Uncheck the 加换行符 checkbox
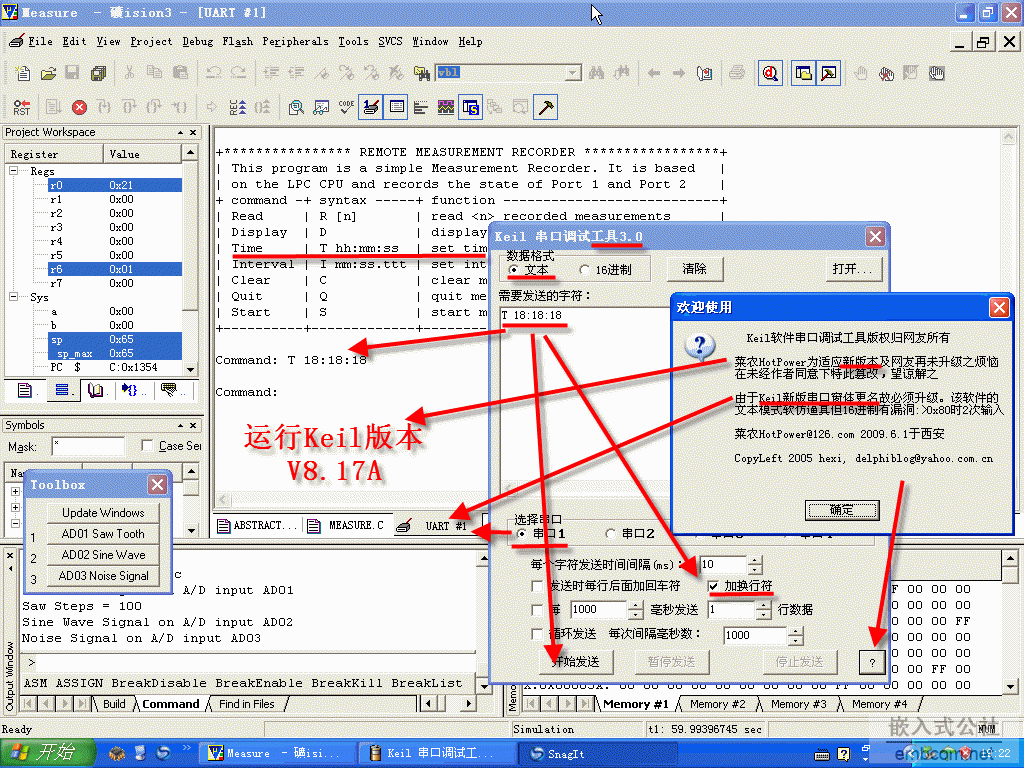This screenshot has width=1024, height=768. pos(713,586)
